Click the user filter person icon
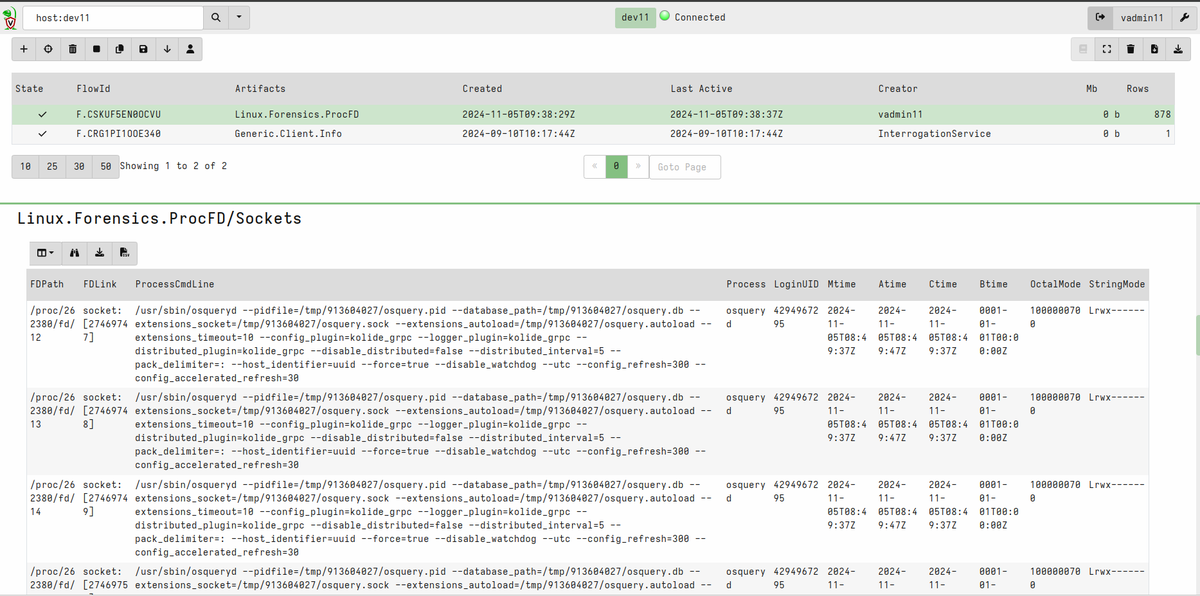 tap(190, 48)
